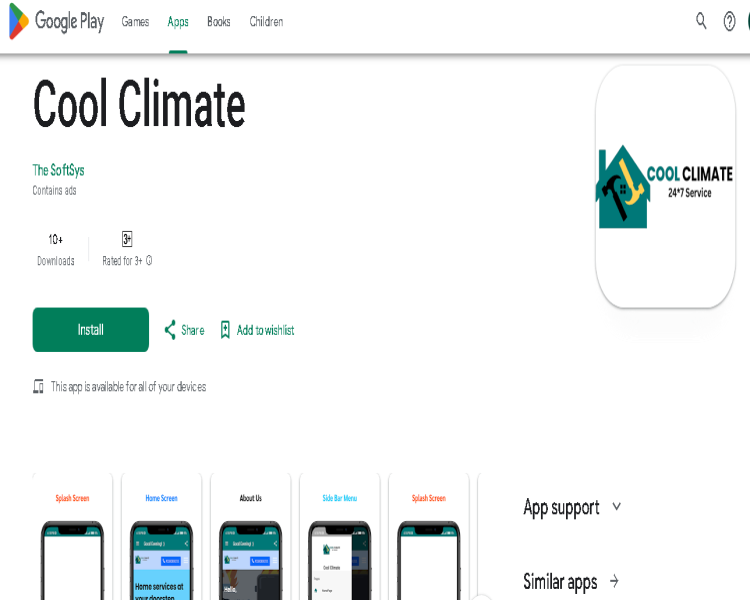Click the Cool Climate app icon
Screen dimensions: 750x600
coord(665,187)
